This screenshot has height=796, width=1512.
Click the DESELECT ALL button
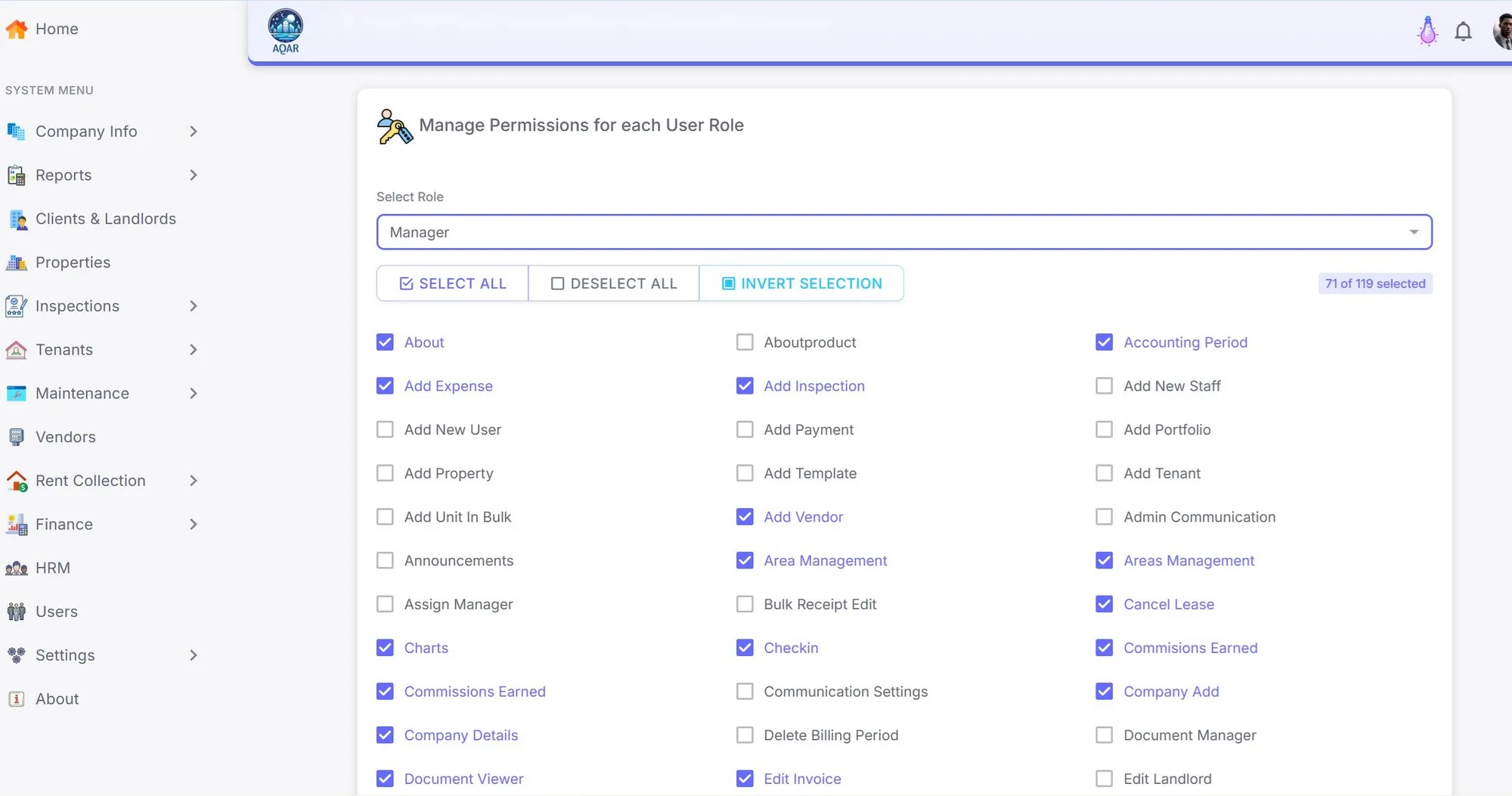click(614, 283)
